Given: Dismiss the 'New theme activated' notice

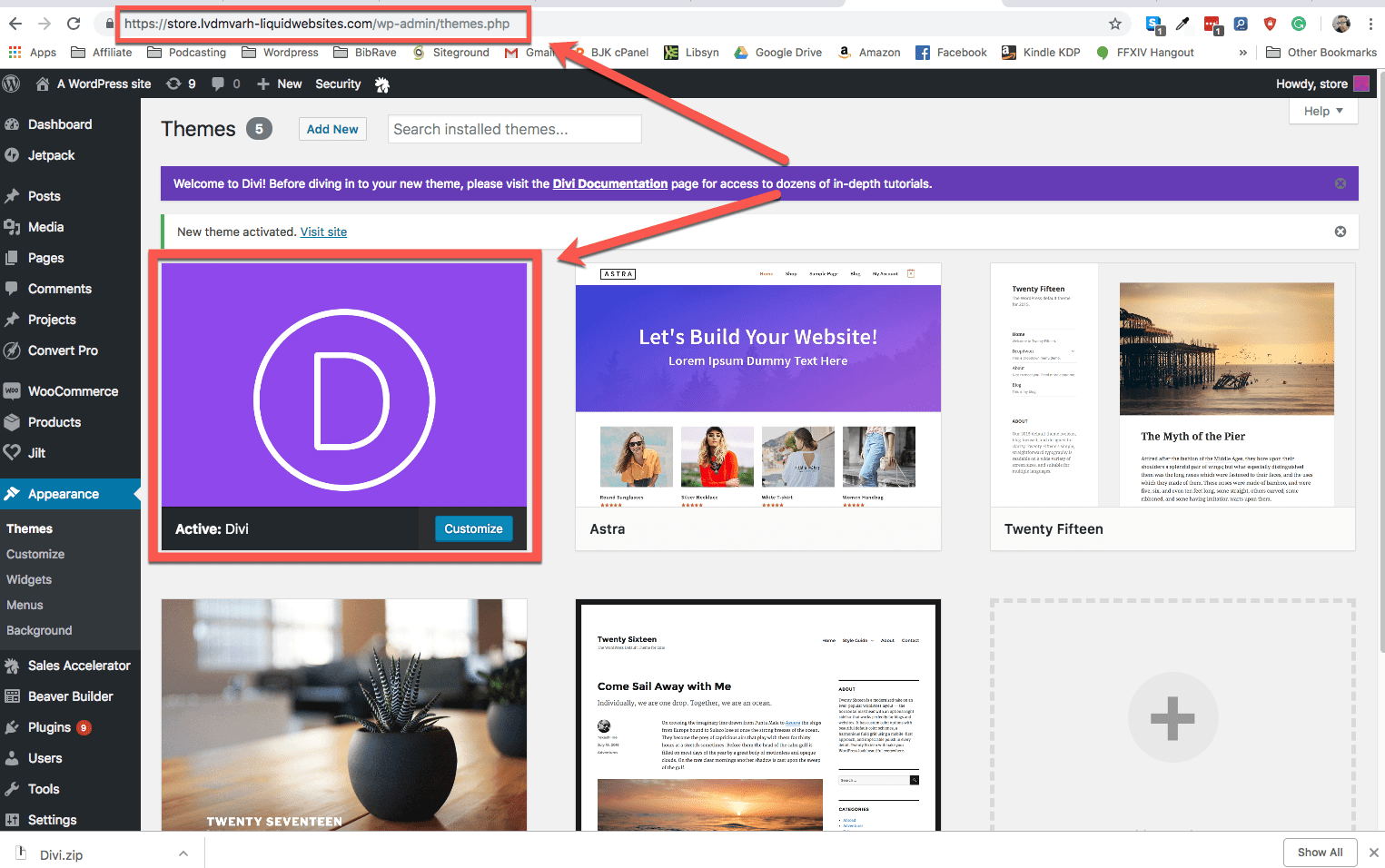Looking at the screenshot, I should (1340, 232).
